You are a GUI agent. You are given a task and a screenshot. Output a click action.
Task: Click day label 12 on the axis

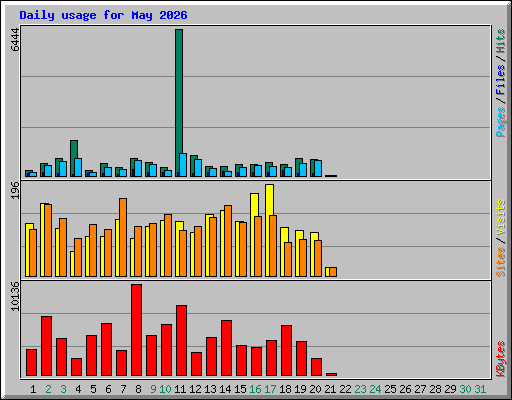pos(195,389)
